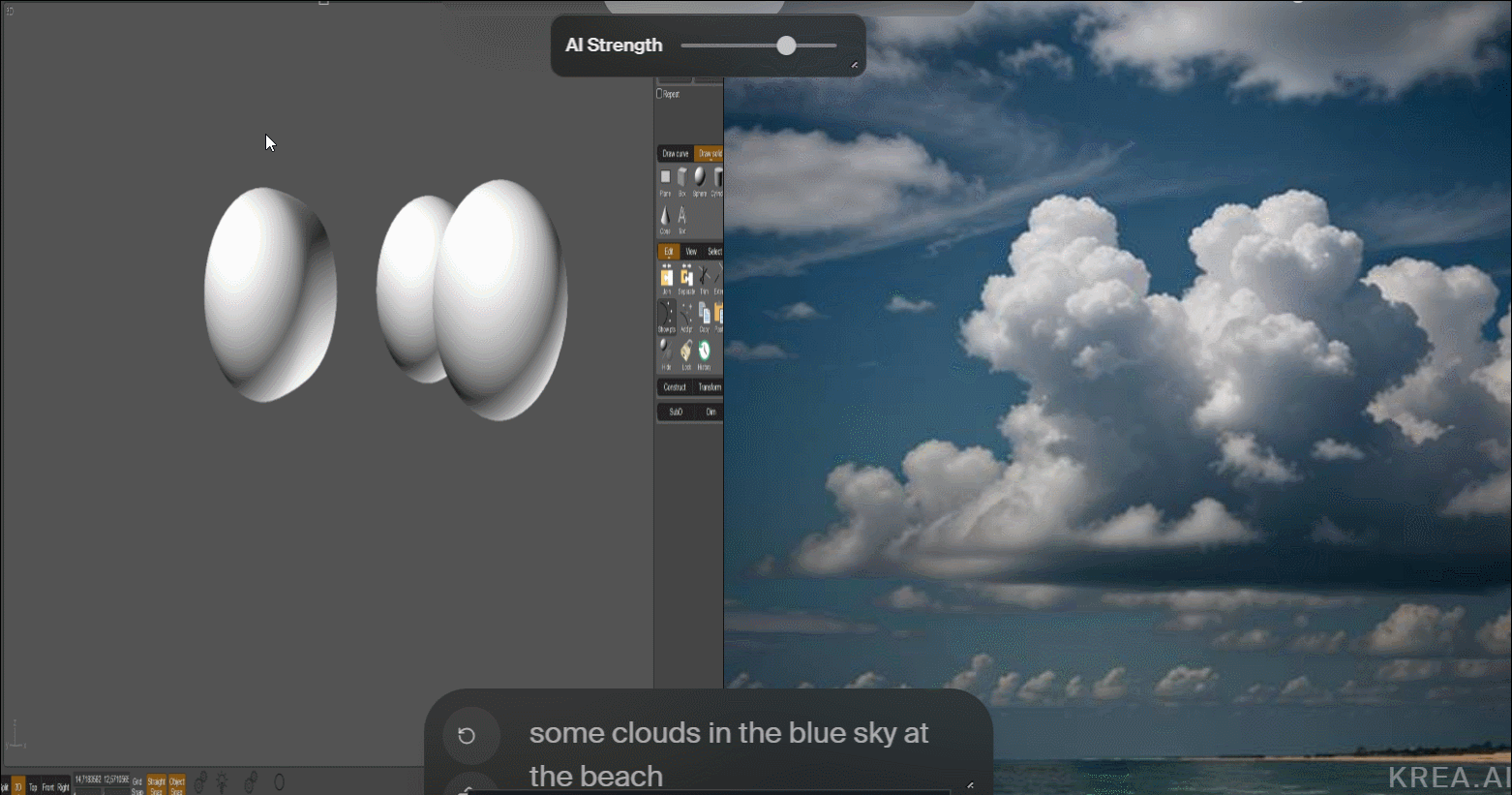Screen dimensions: 1512x795
Task: Toggle the Repeat checkbox
Action: pyautogui.click(x=660, y=94)
